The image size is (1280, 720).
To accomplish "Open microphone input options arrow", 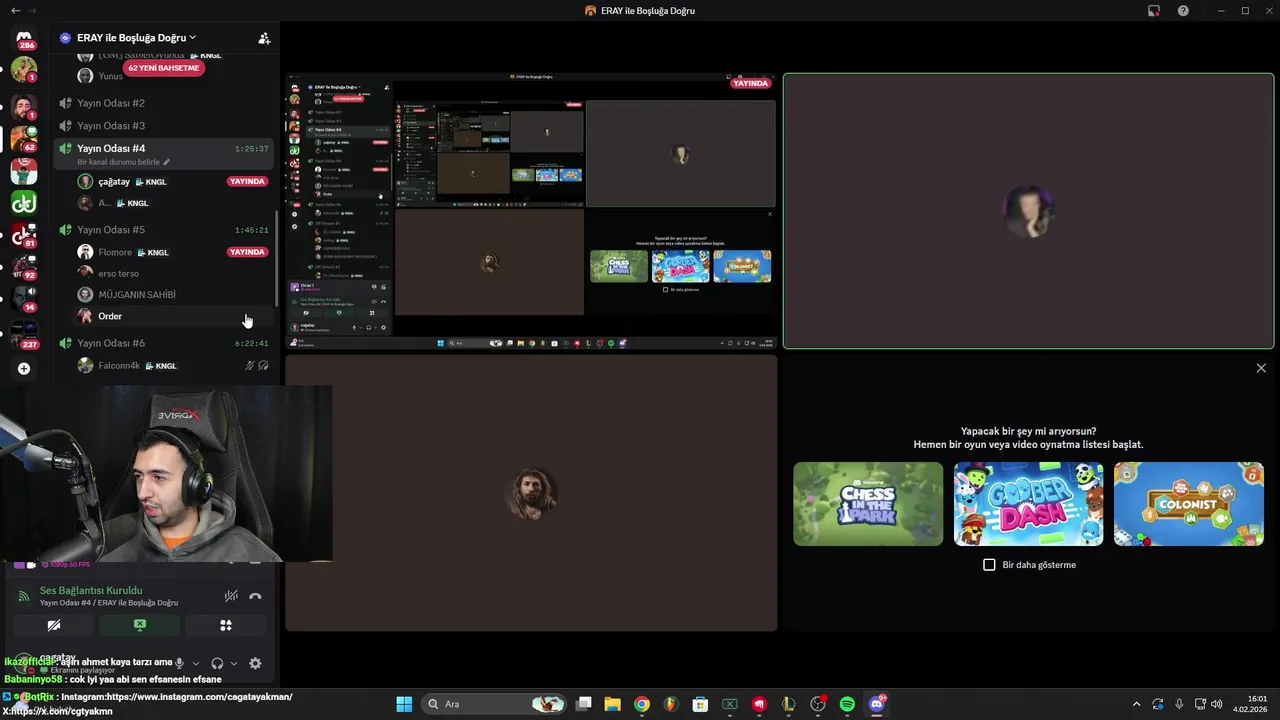I will click(196, 663).
